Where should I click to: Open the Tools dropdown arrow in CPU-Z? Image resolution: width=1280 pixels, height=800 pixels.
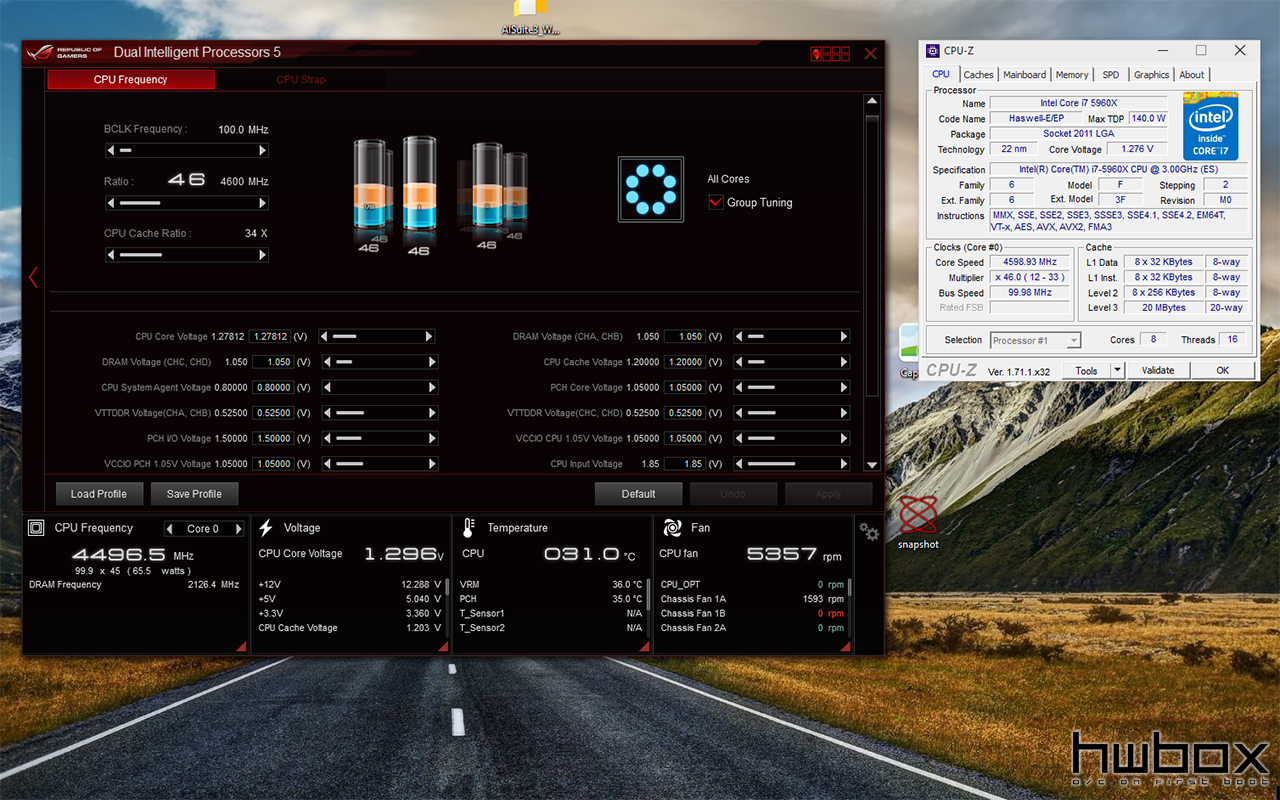(1116, 371)
